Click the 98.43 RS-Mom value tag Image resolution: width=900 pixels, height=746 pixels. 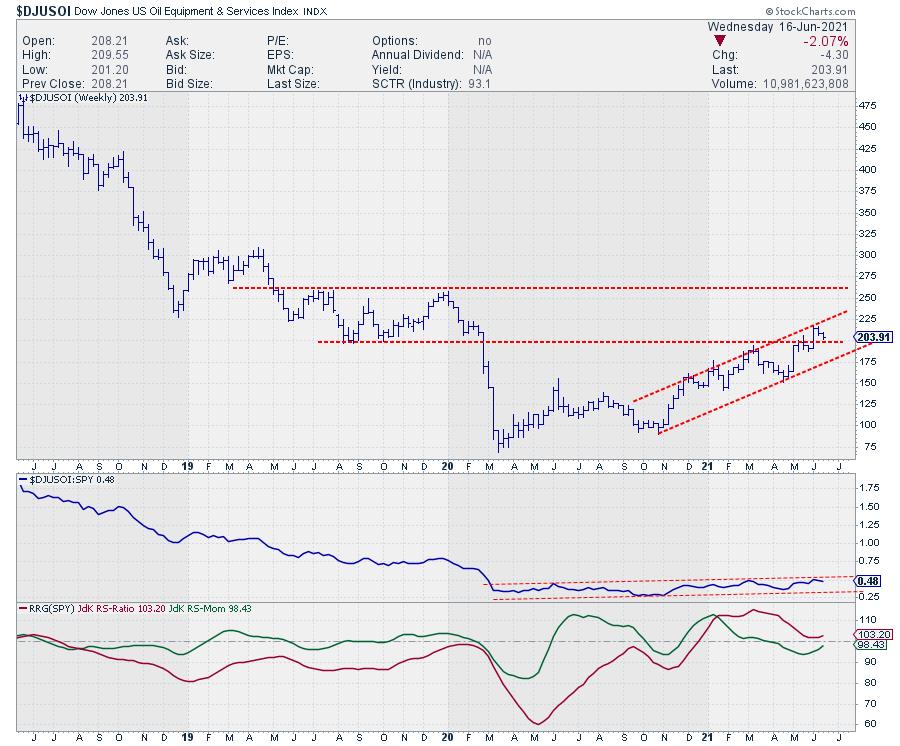[871, 645]
